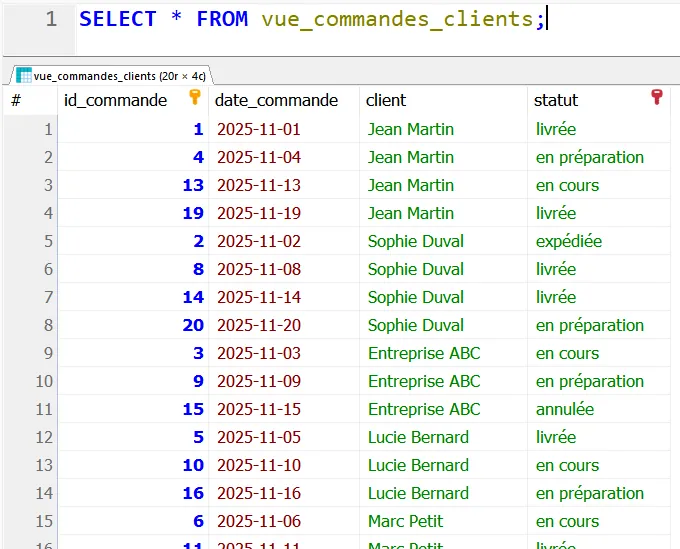Viewport: 680px width, 549px height.
Task: Open the vue_commandes_clients result tab
Action: [111, 76]
